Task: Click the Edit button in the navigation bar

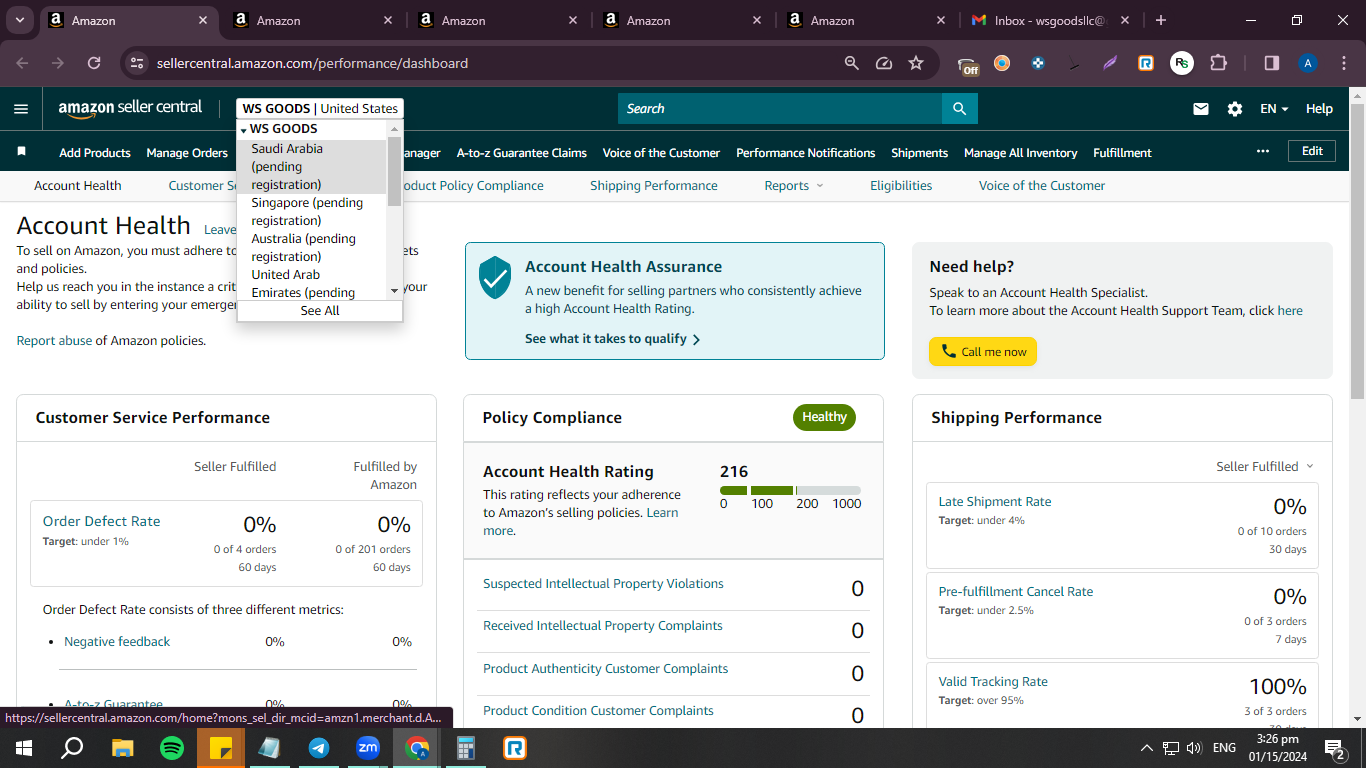Action: 1312,151
